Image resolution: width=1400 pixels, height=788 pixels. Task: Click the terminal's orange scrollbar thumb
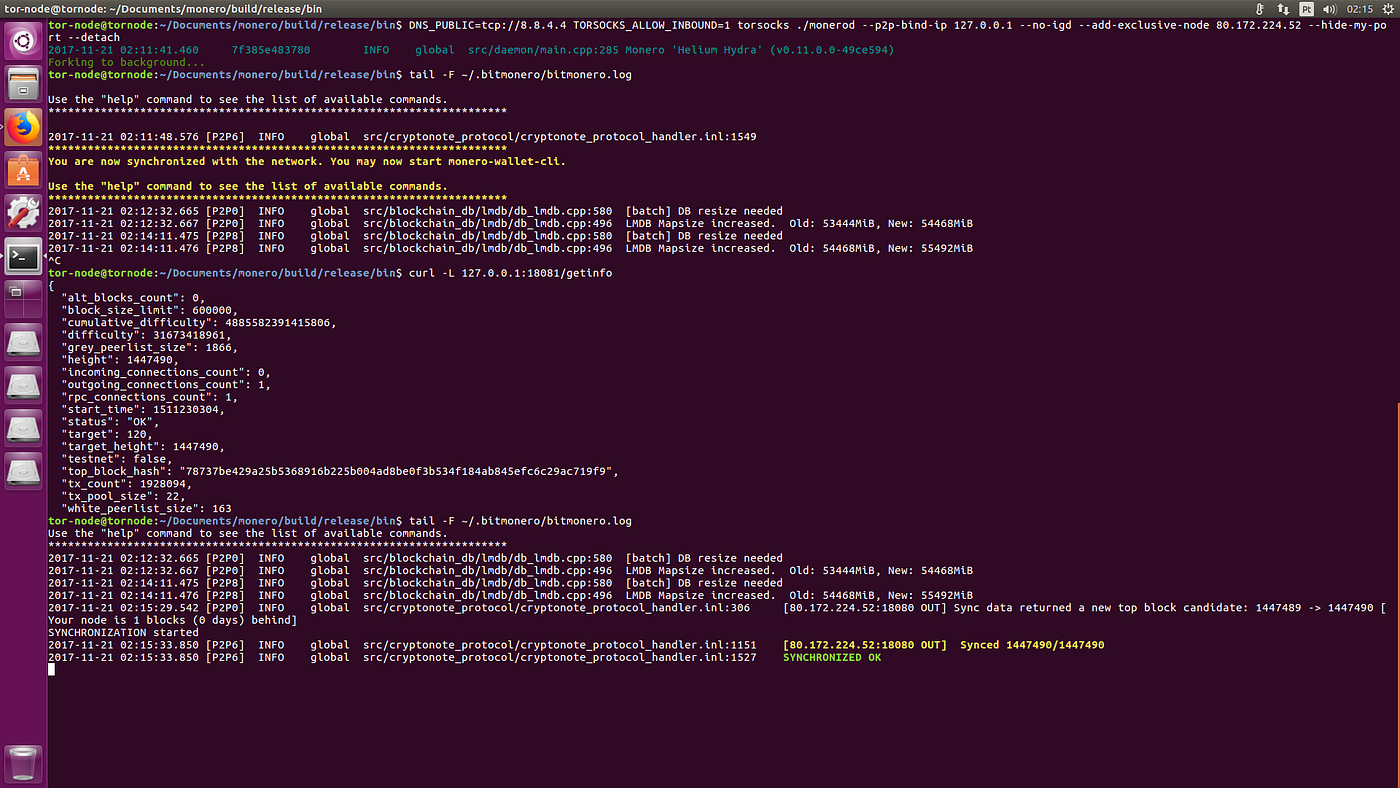click(x=1397, y=596)
